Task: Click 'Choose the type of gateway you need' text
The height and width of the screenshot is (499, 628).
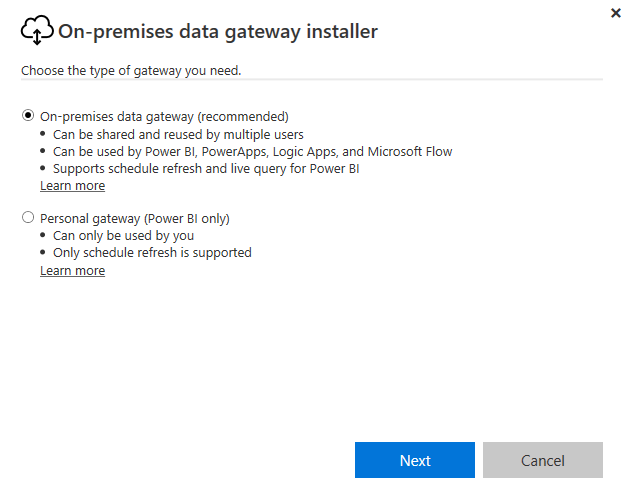Action: [x=131, y=70]
